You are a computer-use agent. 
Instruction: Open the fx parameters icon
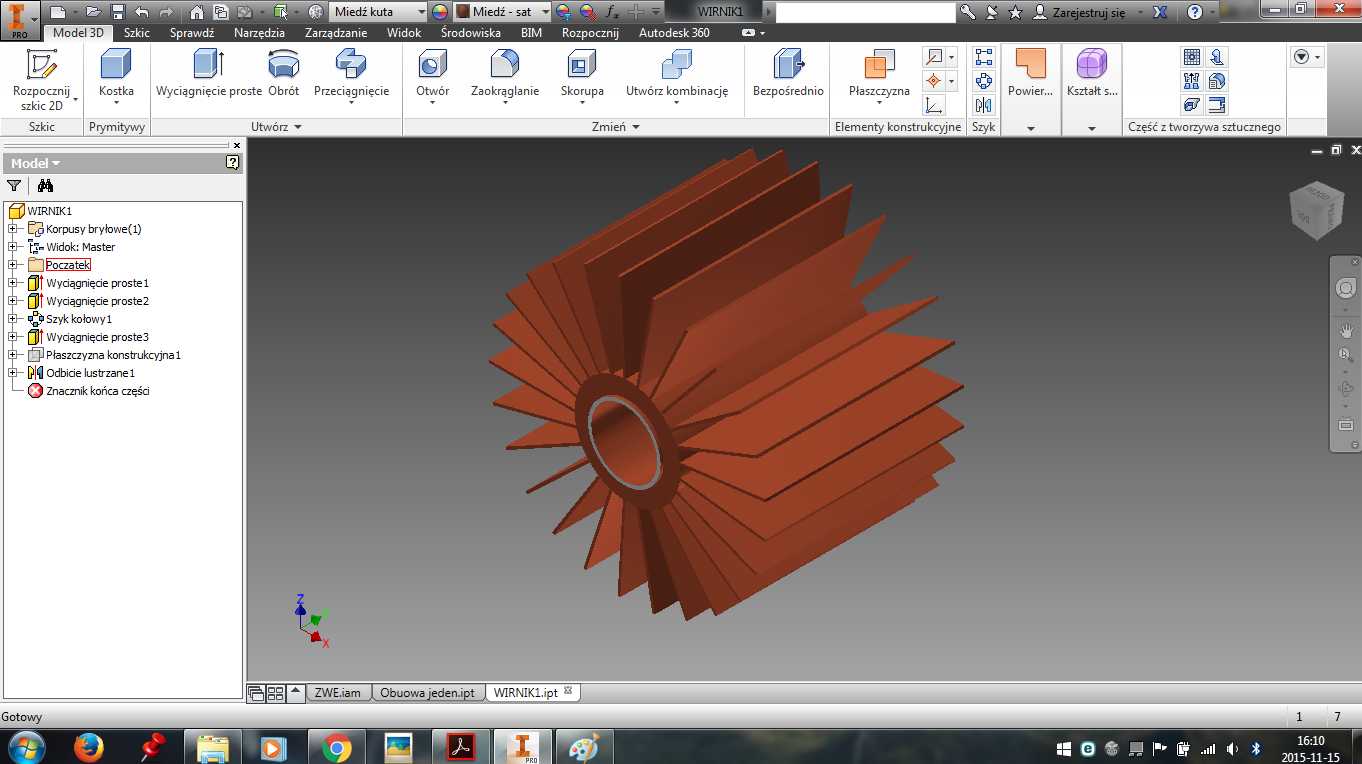613,12
